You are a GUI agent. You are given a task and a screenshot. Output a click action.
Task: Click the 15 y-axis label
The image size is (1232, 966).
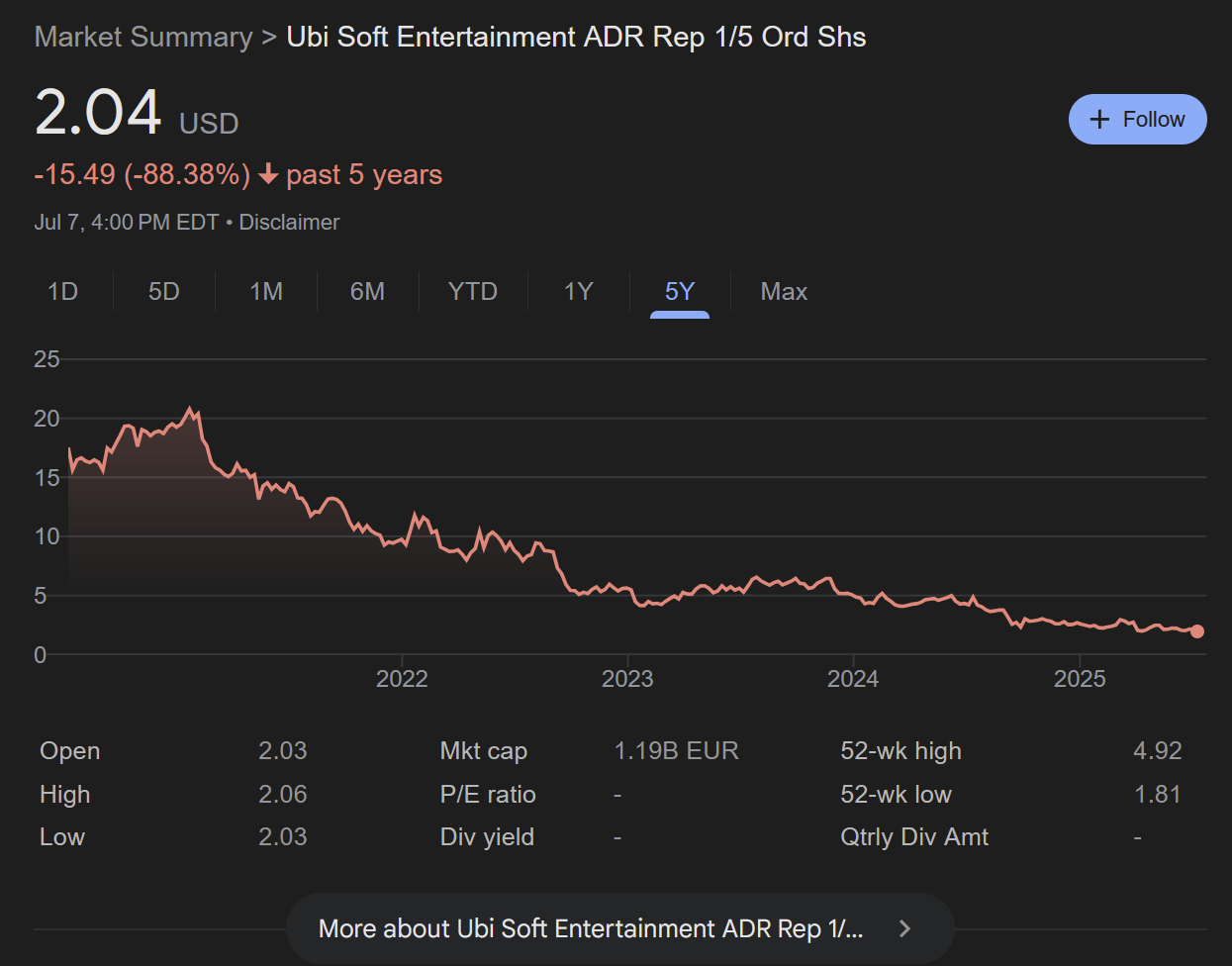coord(47,478)
